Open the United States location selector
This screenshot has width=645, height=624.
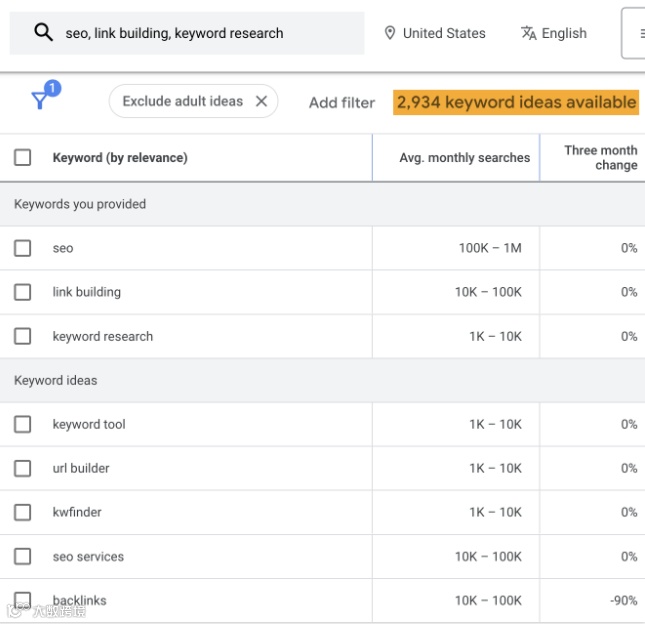click(444, 33)
